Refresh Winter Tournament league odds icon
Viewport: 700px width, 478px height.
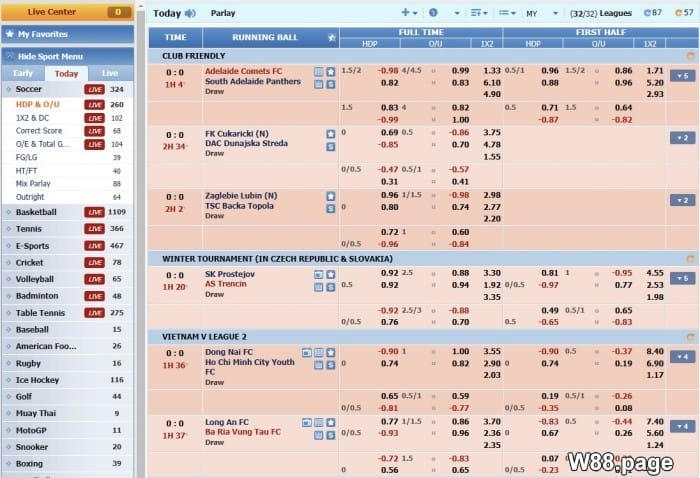click(690, 259)
